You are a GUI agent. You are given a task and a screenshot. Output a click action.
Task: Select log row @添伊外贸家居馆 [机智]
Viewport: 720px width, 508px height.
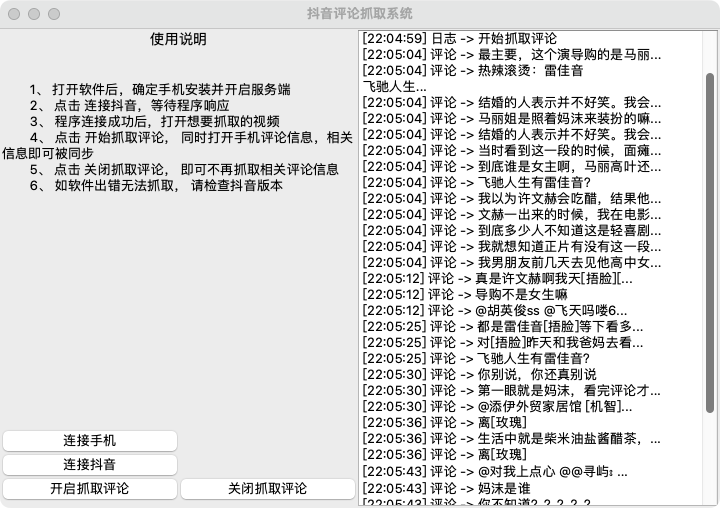(498, 406)
